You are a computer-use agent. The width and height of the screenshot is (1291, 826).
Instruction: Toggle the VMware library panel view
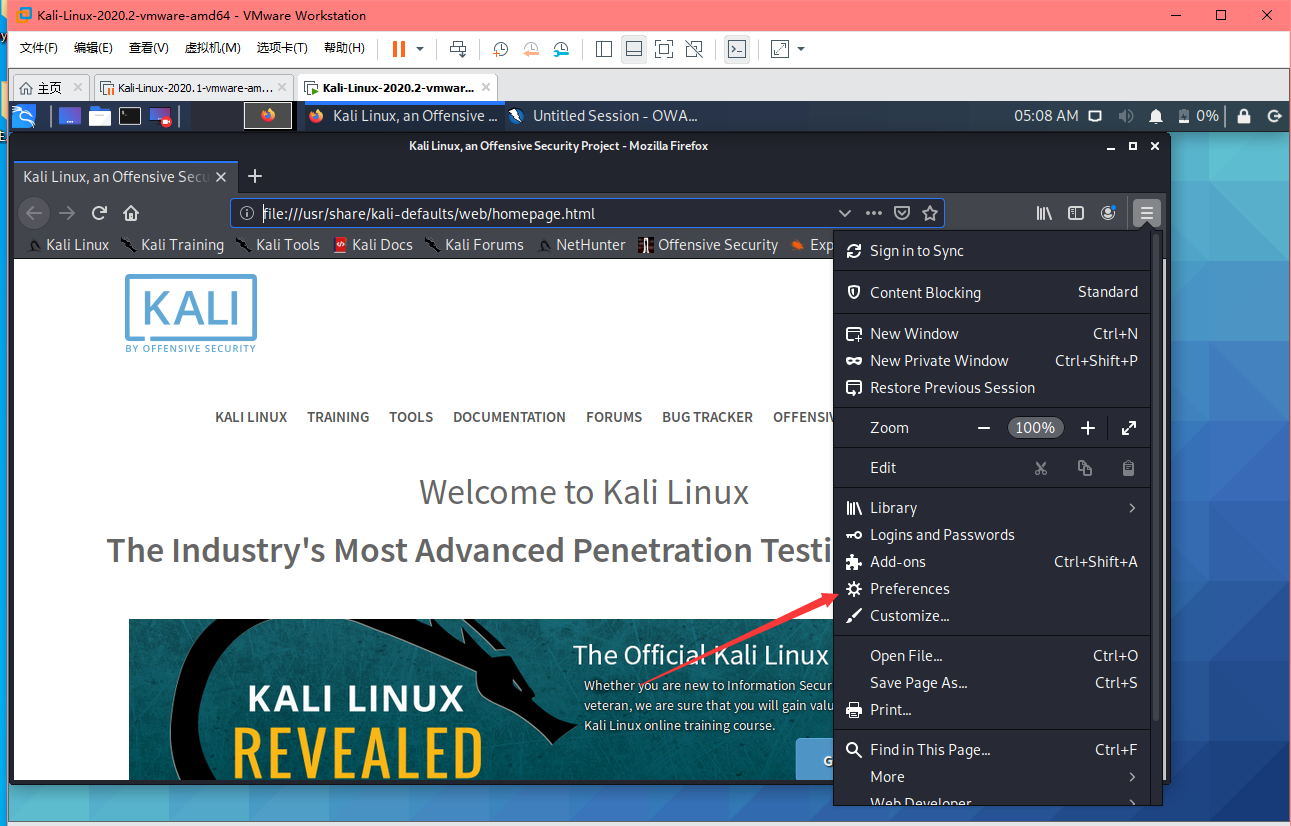603,48
